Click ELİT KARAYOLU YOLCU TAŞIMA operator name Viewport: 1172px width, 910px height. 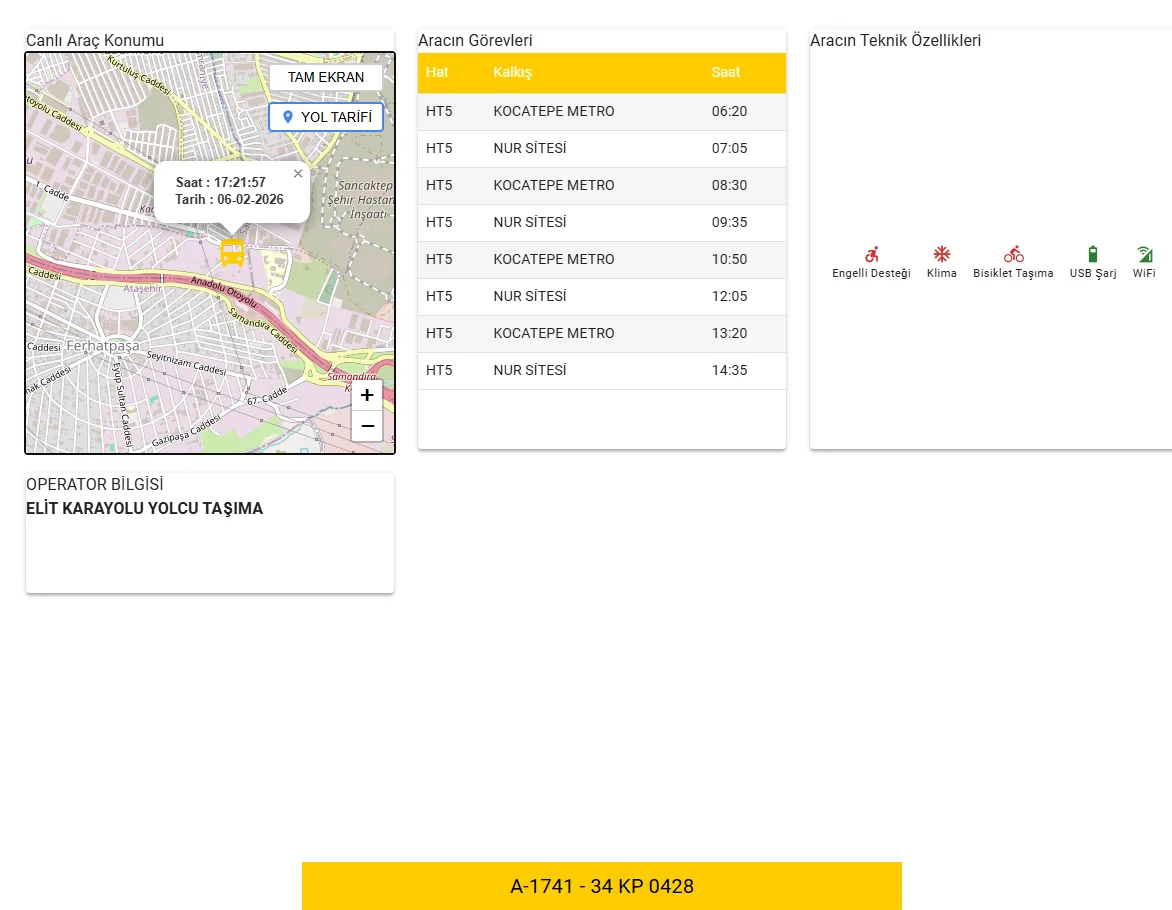tap(144, 509)
